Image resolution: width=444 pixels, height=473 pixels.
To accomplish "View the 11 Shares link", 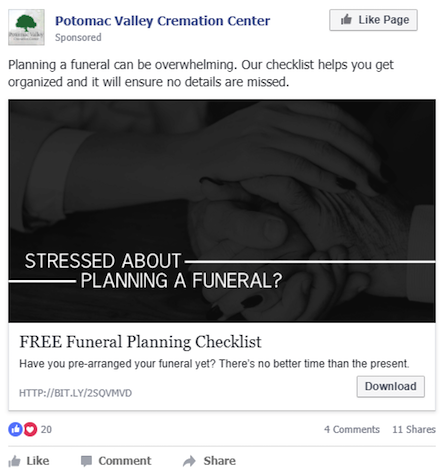I will click(414, 429).
